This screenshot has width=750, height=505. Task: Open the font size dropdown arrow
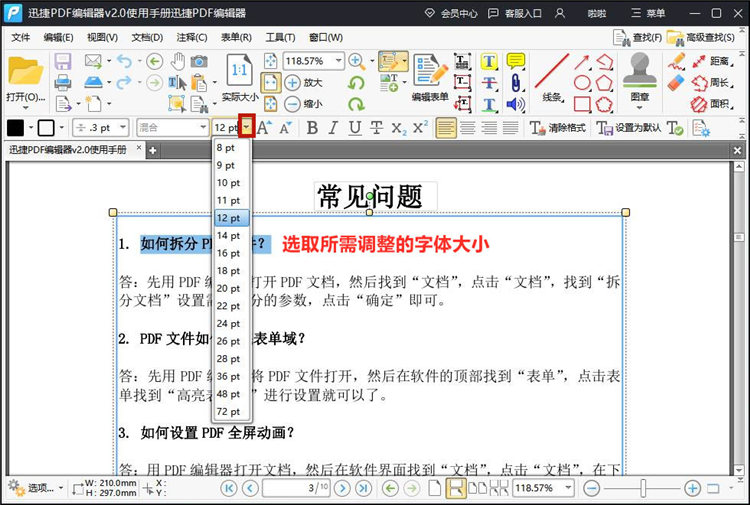(246, 127)
